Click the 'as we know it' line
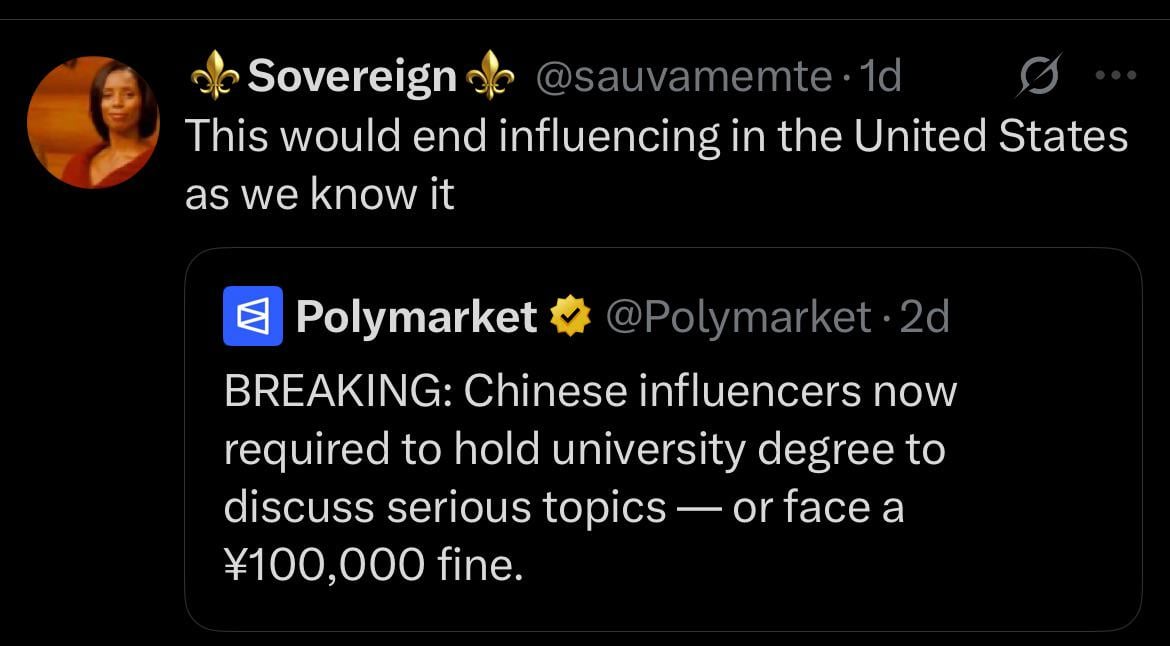1170x646 pixels. coord(319,194)
